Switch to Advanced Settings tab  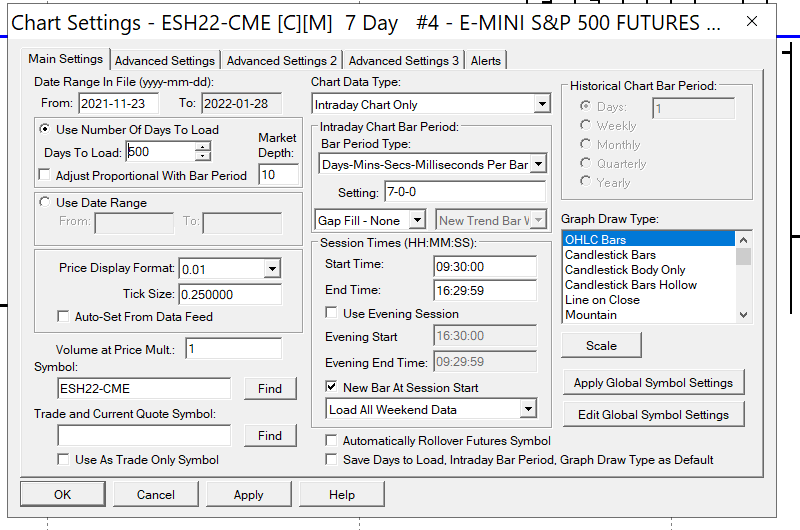[x=165, y=61]
